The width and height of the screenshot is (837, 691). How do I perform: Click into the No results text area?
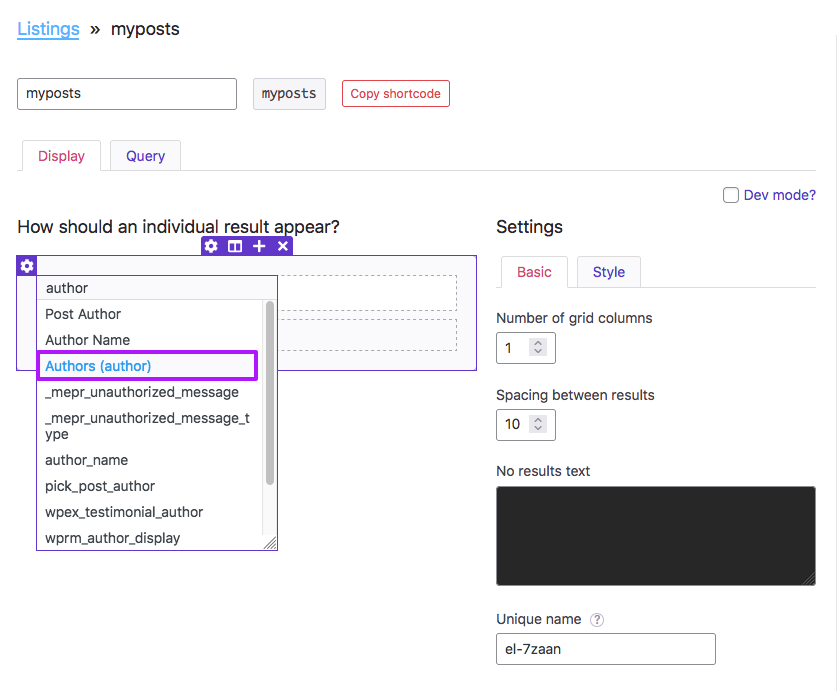655,535
